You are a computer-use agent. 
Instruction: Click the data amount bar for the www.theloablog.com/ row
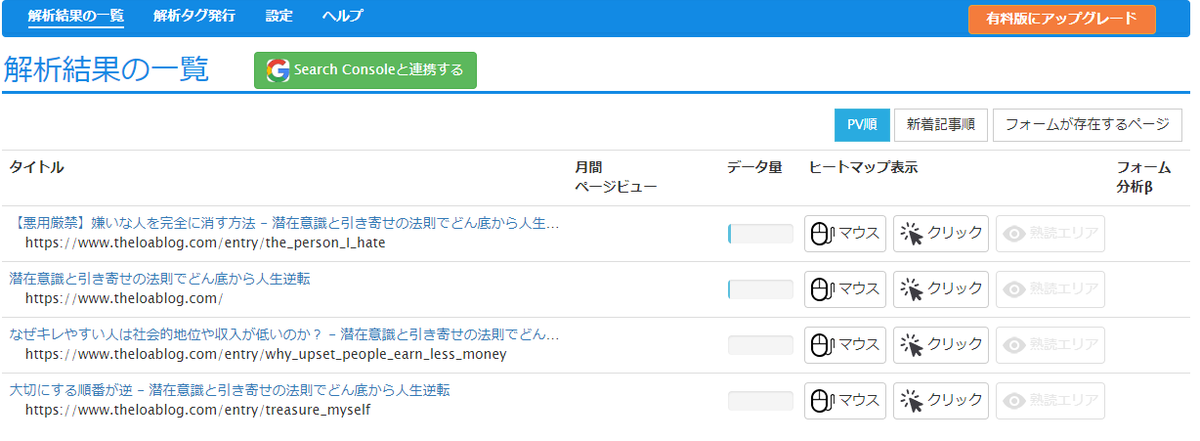[x=760, y=289]
